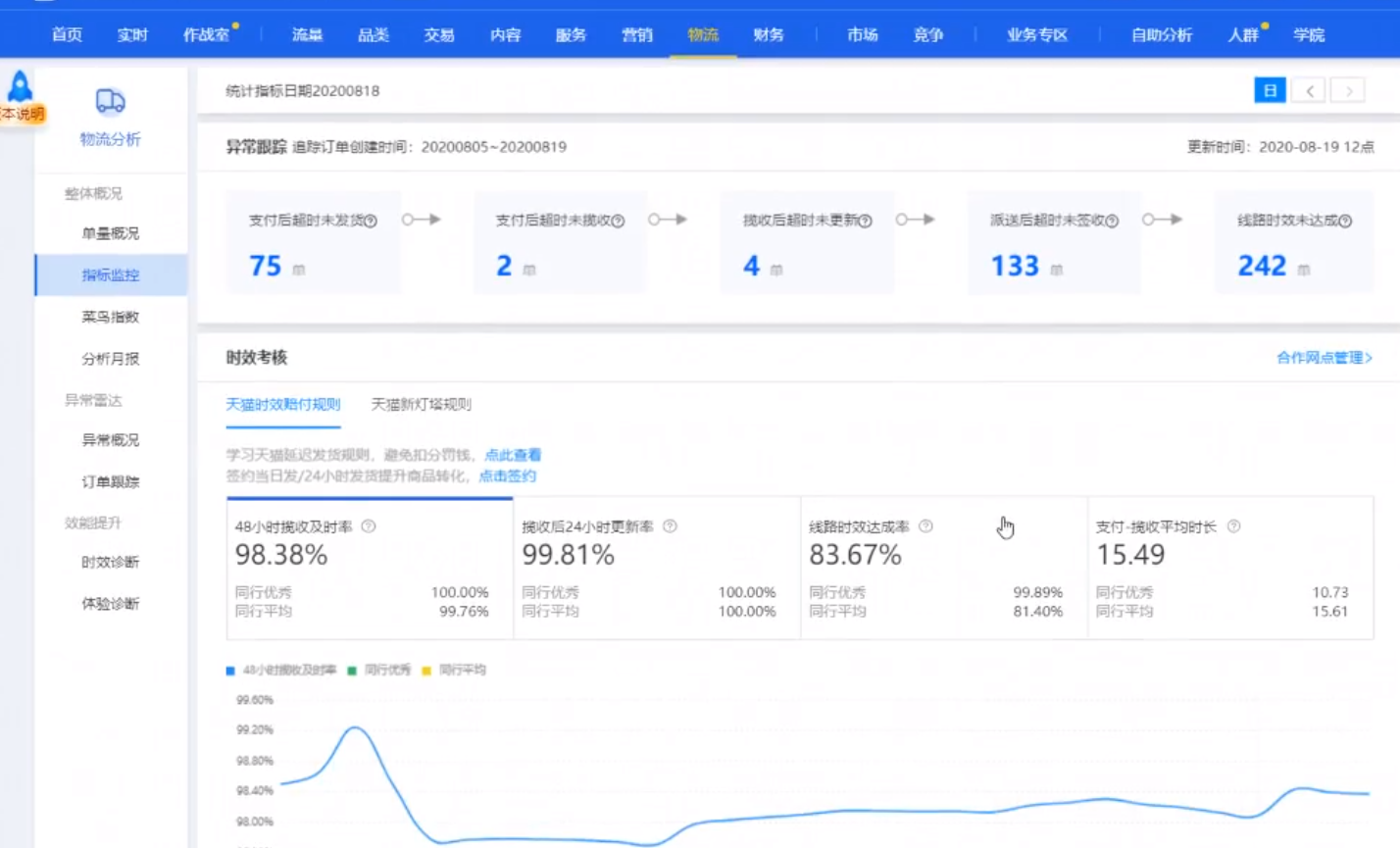
Task: Open the 实时 nav item
Action: click(132, 35)
